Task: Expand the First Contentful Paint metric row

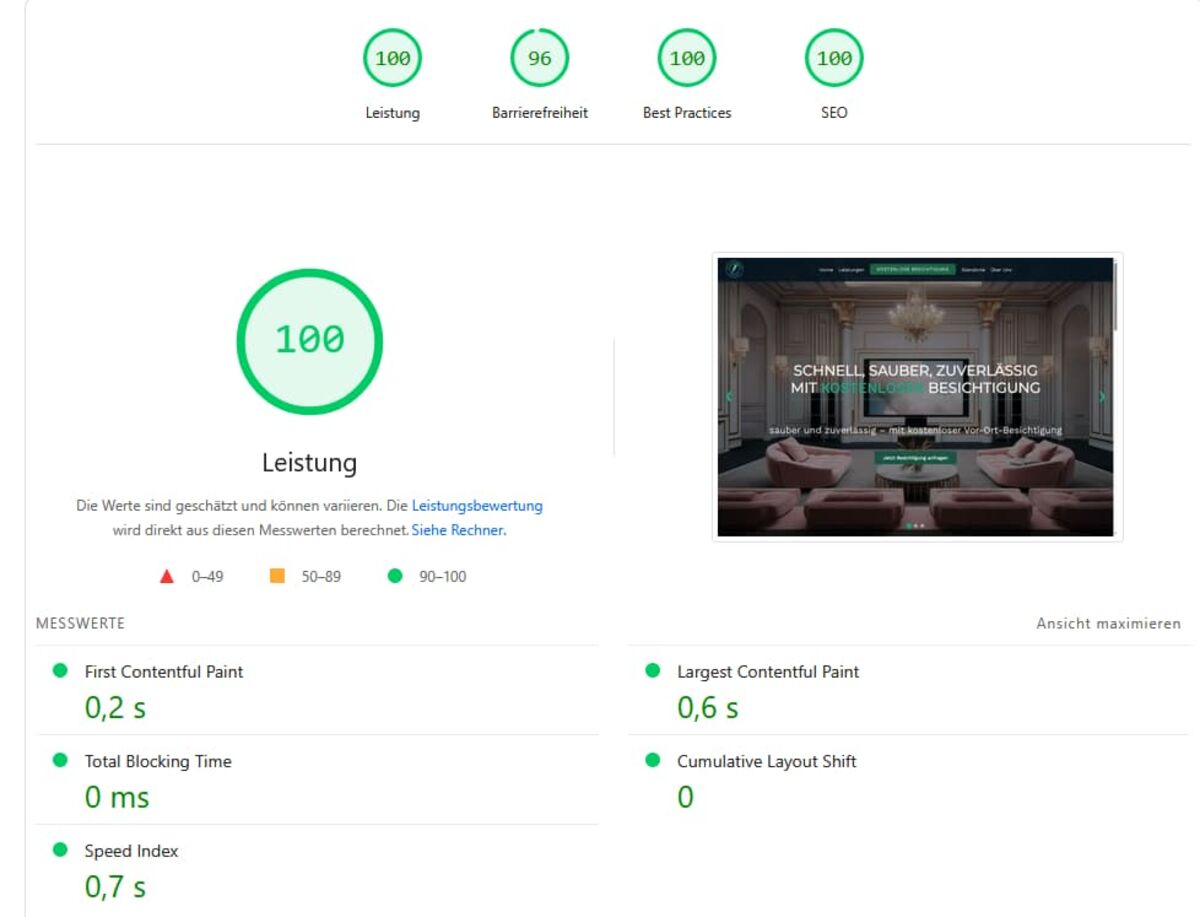Action: tap(164, 672)
